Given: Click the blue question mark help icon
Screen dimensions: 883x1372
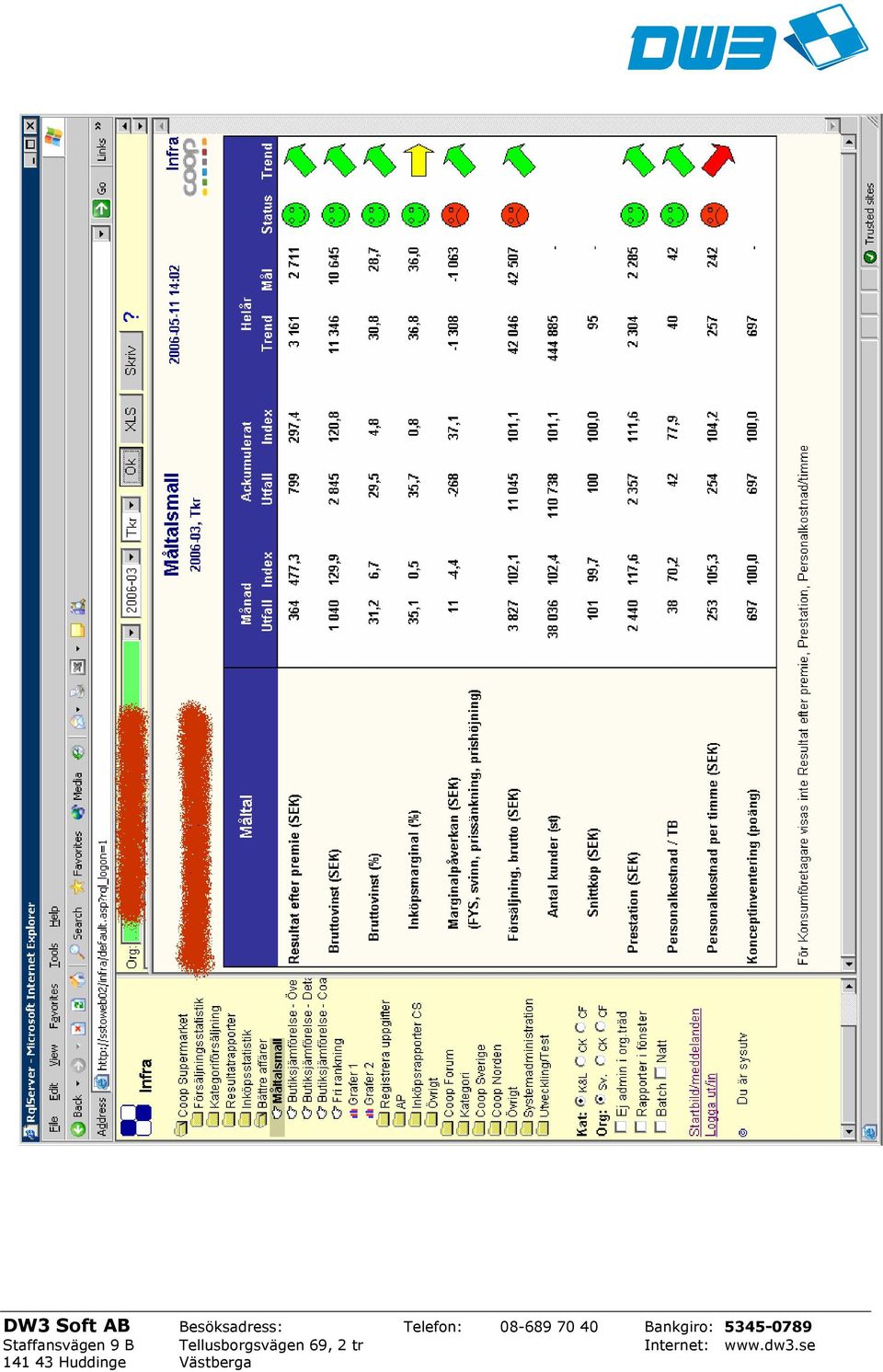Looking at the screenshot, I should click(x=131, y=317).
